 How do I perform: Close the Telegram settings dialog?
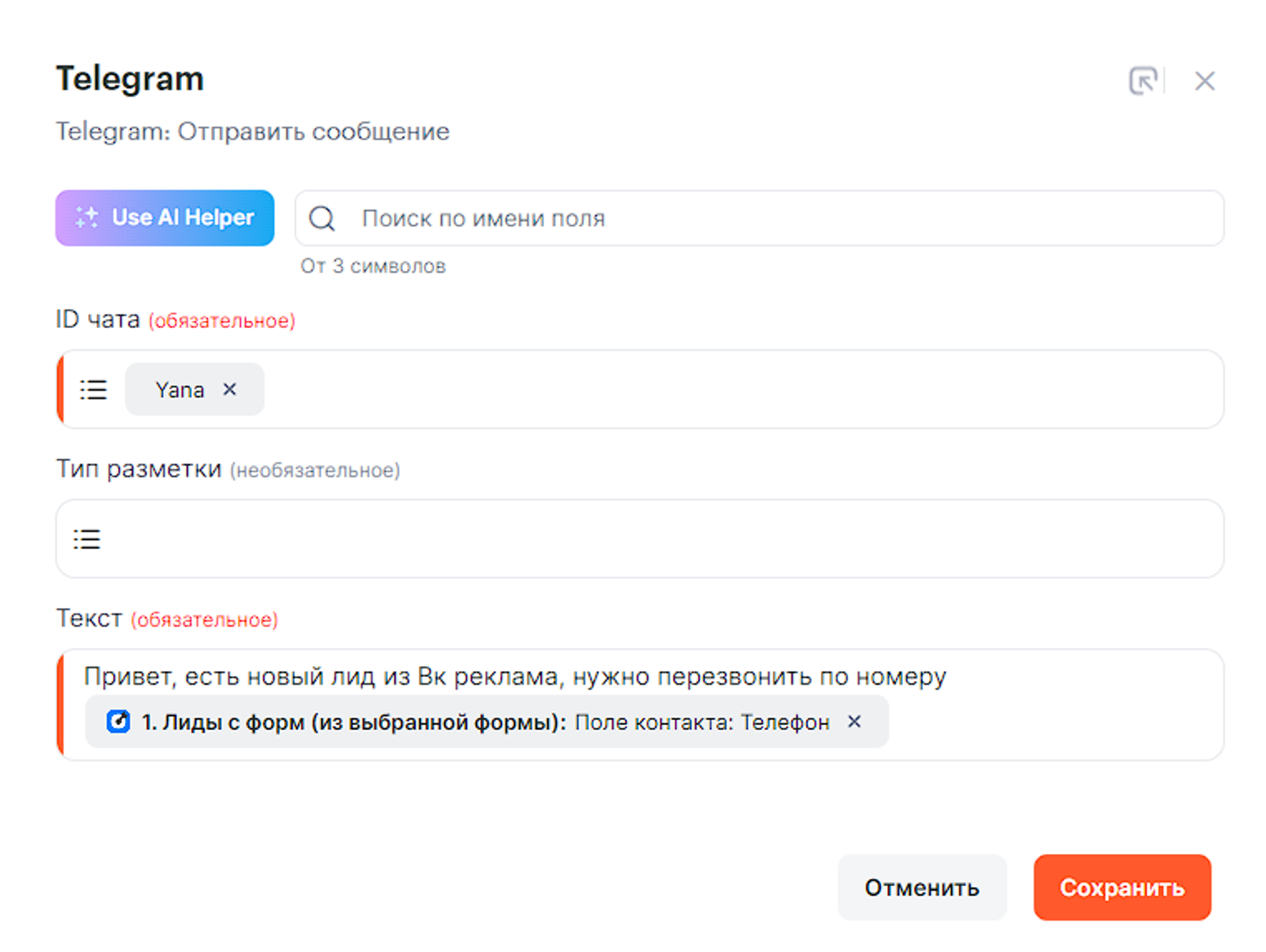(1204, 81)
